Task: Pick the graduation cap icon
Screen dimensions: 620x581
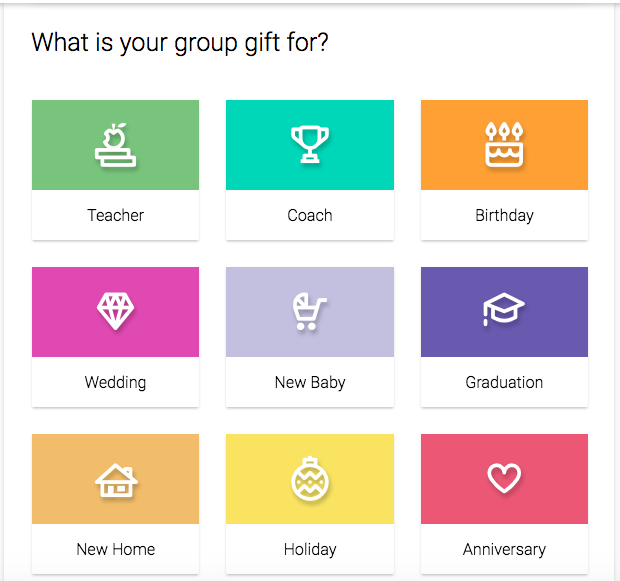Action: click(x=504, y=310)
